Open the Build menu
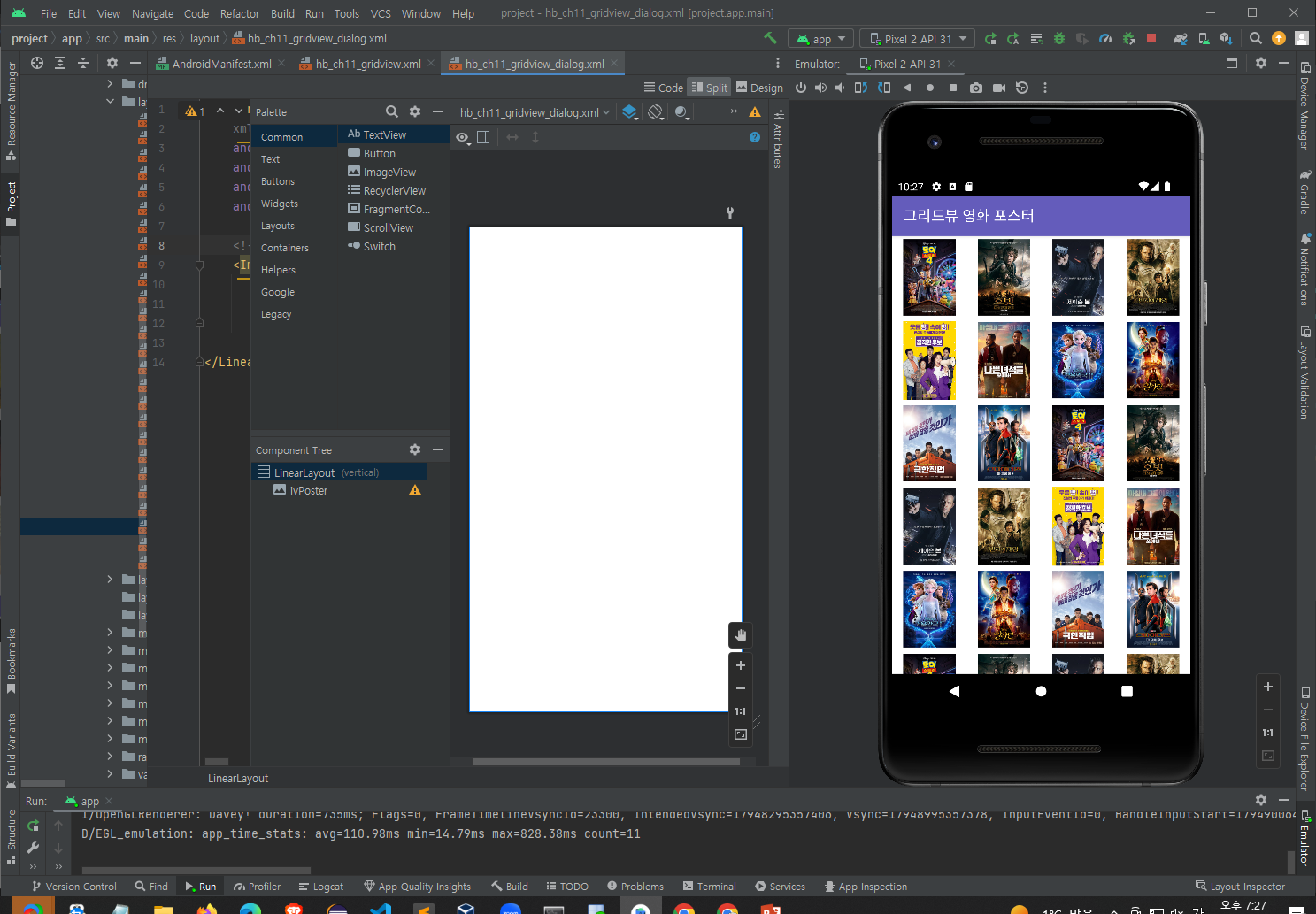The image size is (1316, 914). pyautogui.click(x=282, y=13)
